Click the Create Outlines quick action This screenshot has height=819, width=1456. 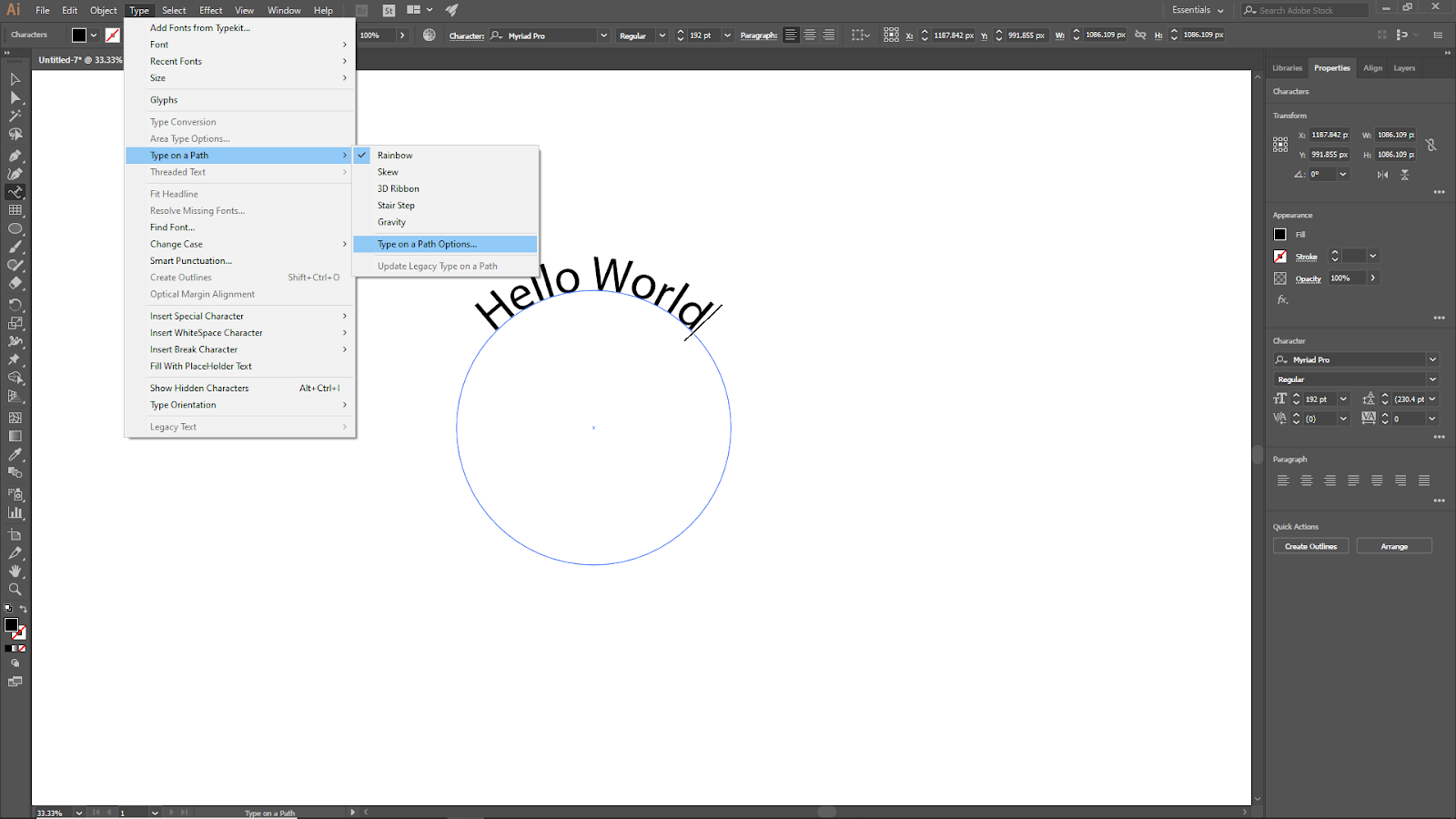(x=1310, y=546)
